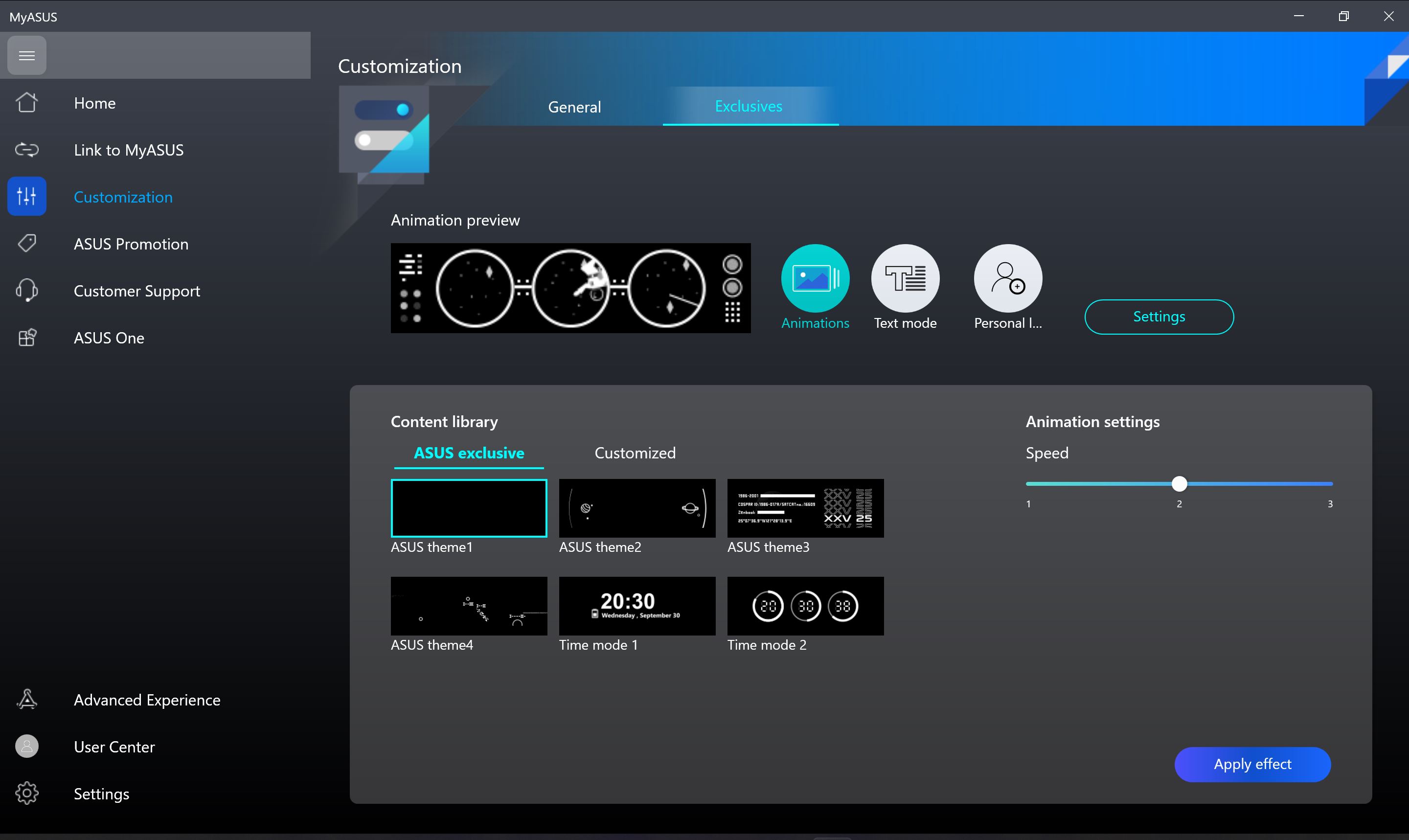Open Settings label in sidebar
Viewport: 1409px width, 840px height.
101,794
